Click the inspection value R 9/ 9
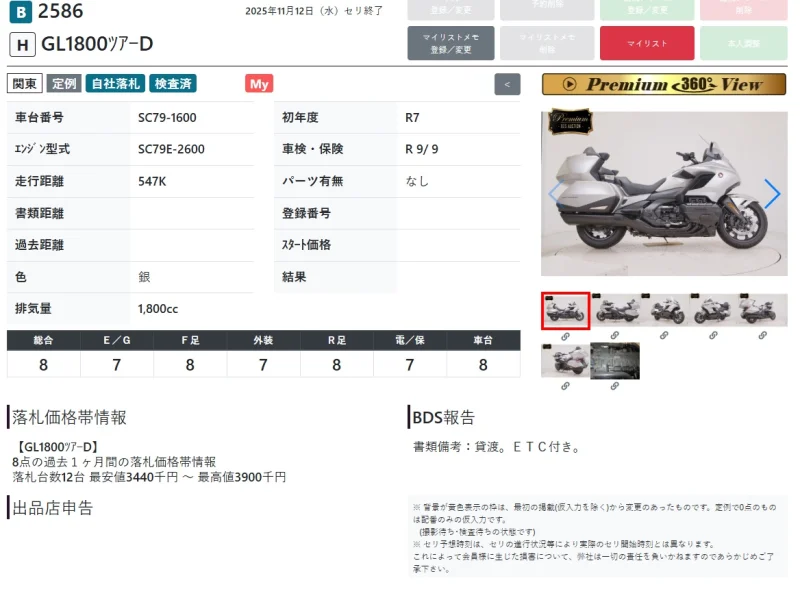 [x=421, y=149]
